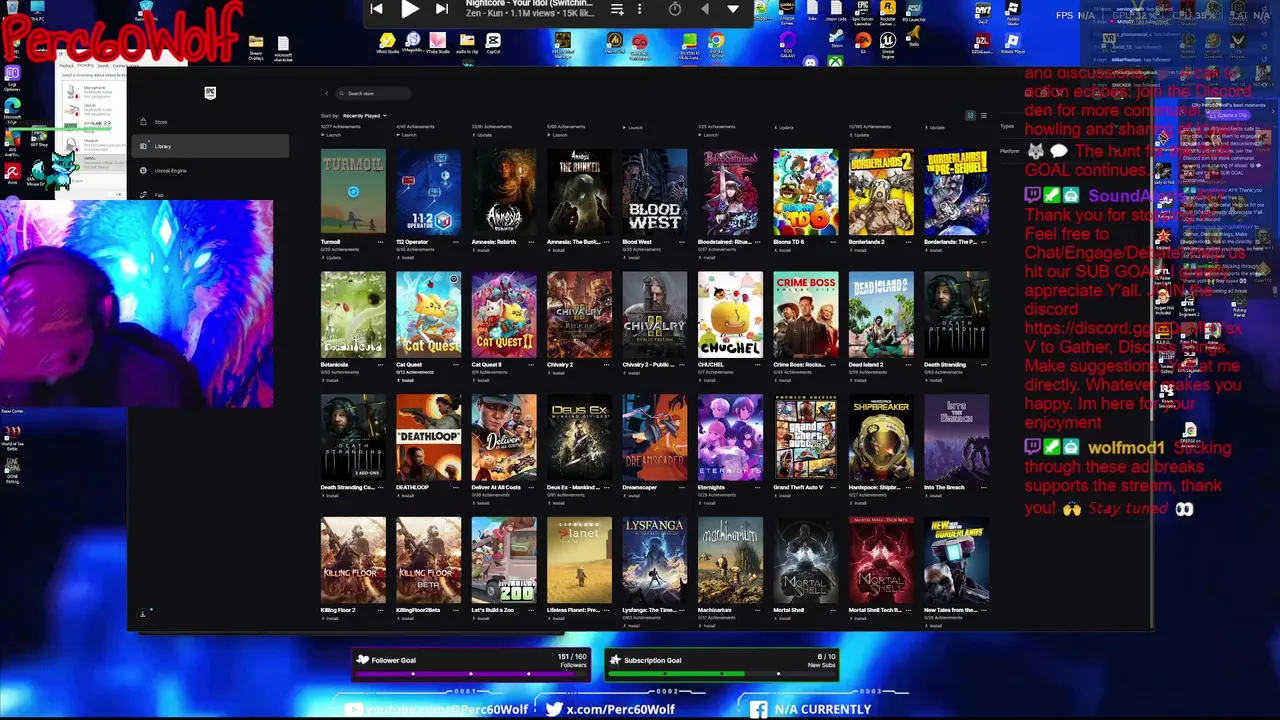1280x720 pixels.
Task: Click Update under Turmoil
Action: tap(332, 257)
